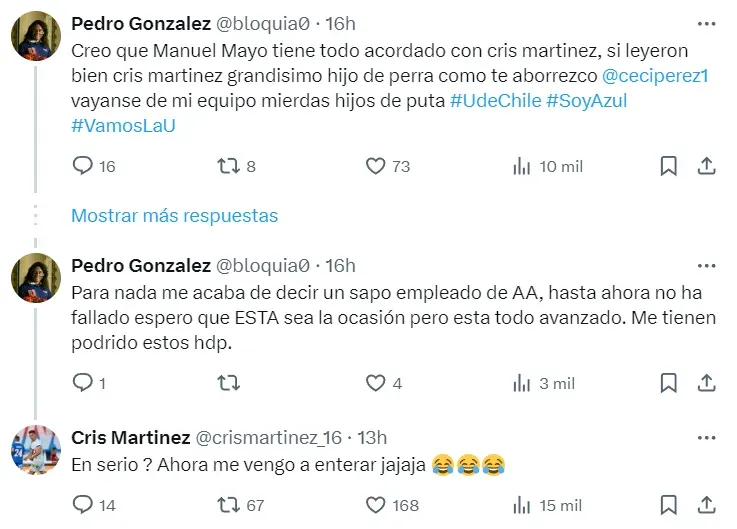Retweet Cris Martinez's reply with 67 retweets
The image size is (737, 529).
tap(228, 505)
